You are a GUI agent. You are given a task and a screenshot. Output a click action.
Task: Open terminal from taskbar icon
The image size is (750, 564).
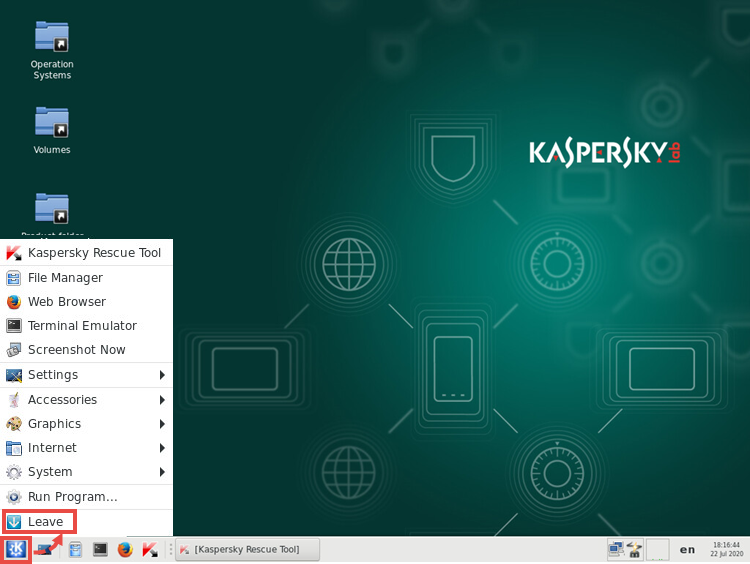point(100,550)
